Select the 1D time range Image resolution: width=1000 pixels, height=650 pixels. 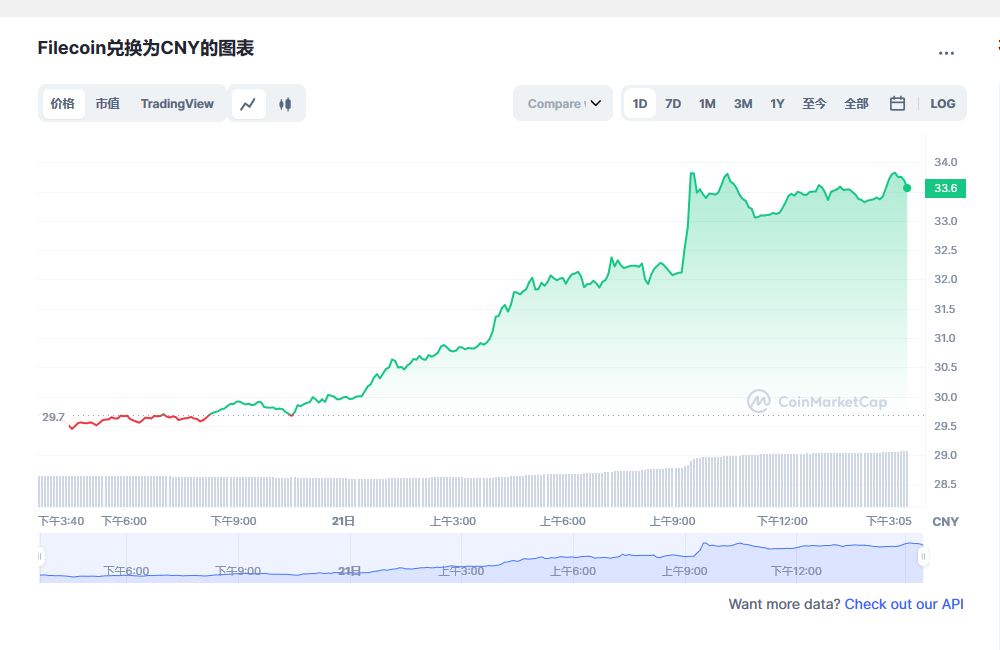coord(640,104)
